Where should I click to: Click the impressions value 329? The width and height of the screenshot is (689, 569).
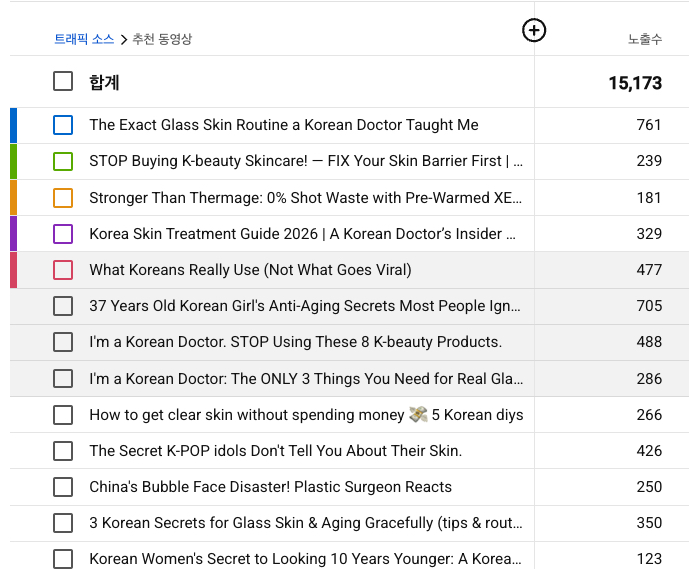(x=649, y=234)
